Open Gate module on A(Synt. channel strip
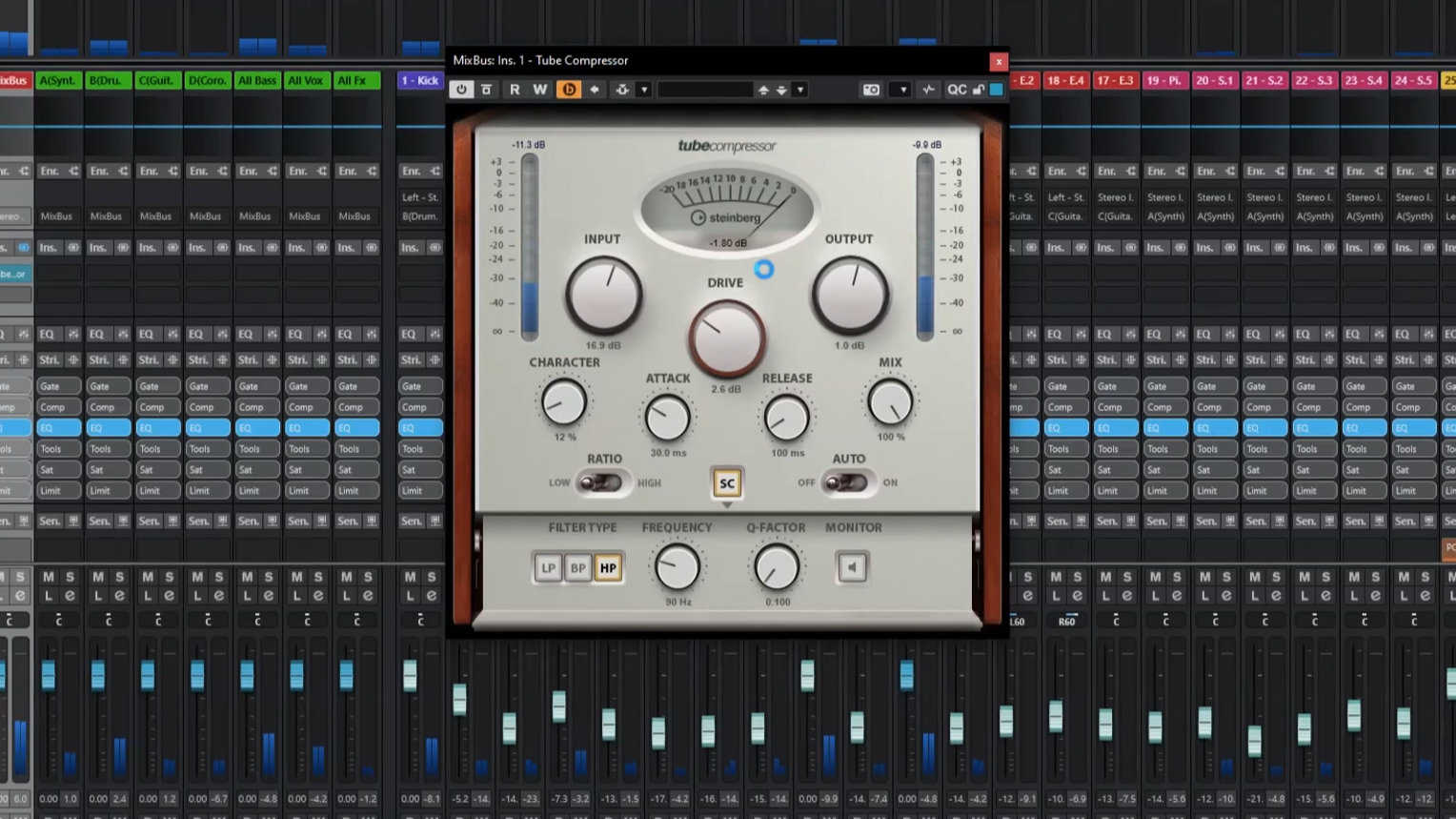Image resolution: width=1456 pixels, height=819 pixels. [59, 386]
